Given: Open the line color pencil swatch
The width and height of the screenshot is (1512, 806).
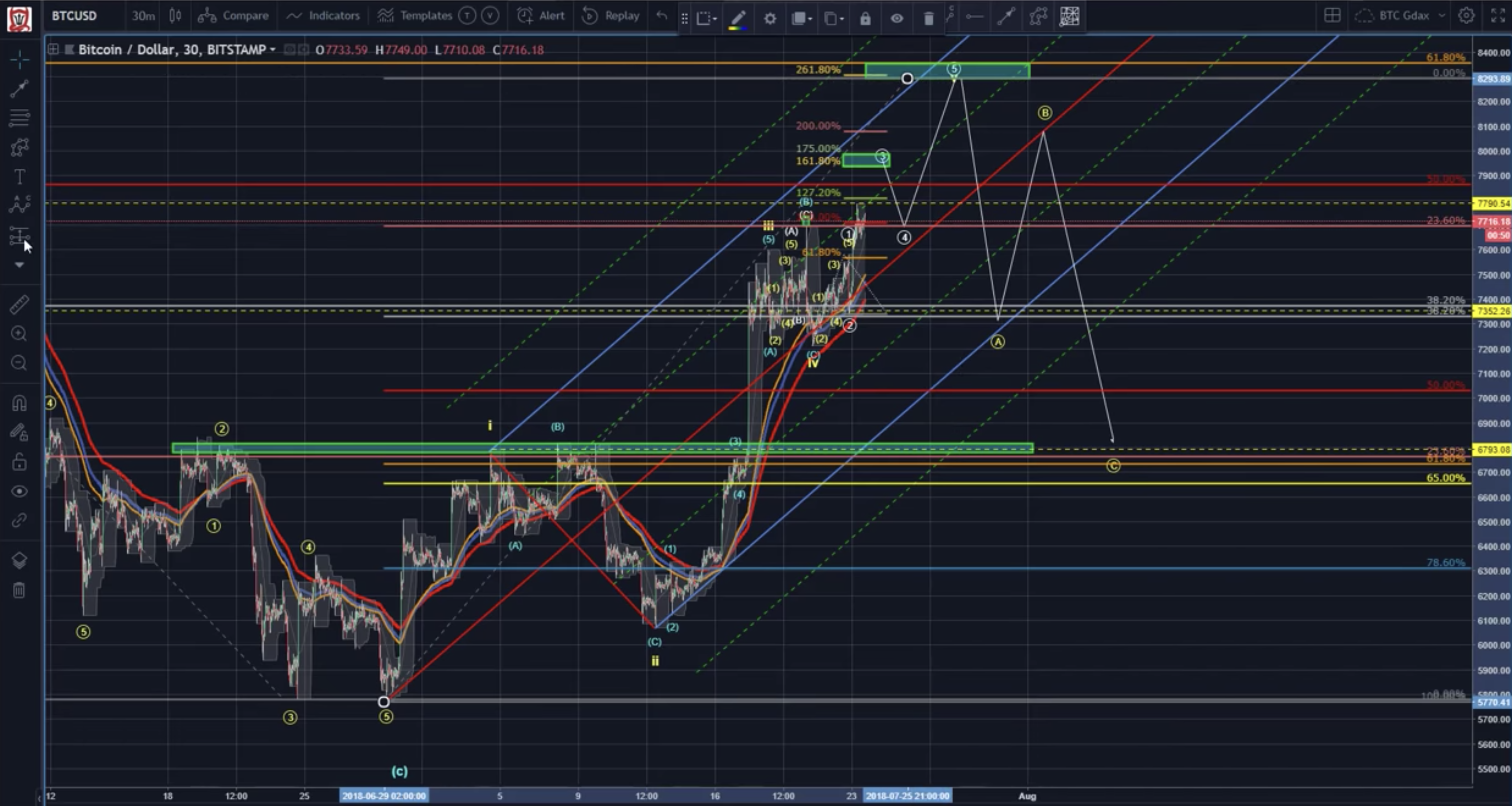Looking at the screenshot, I should [x=738, y=18].
